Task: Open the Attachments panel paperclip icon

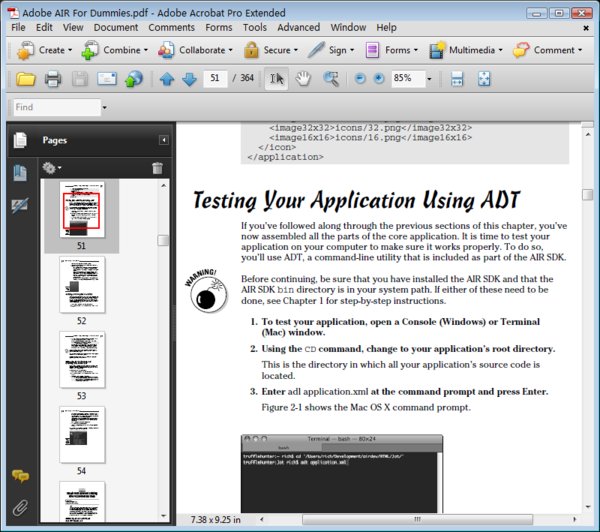Action: click(x=20, y=508)
